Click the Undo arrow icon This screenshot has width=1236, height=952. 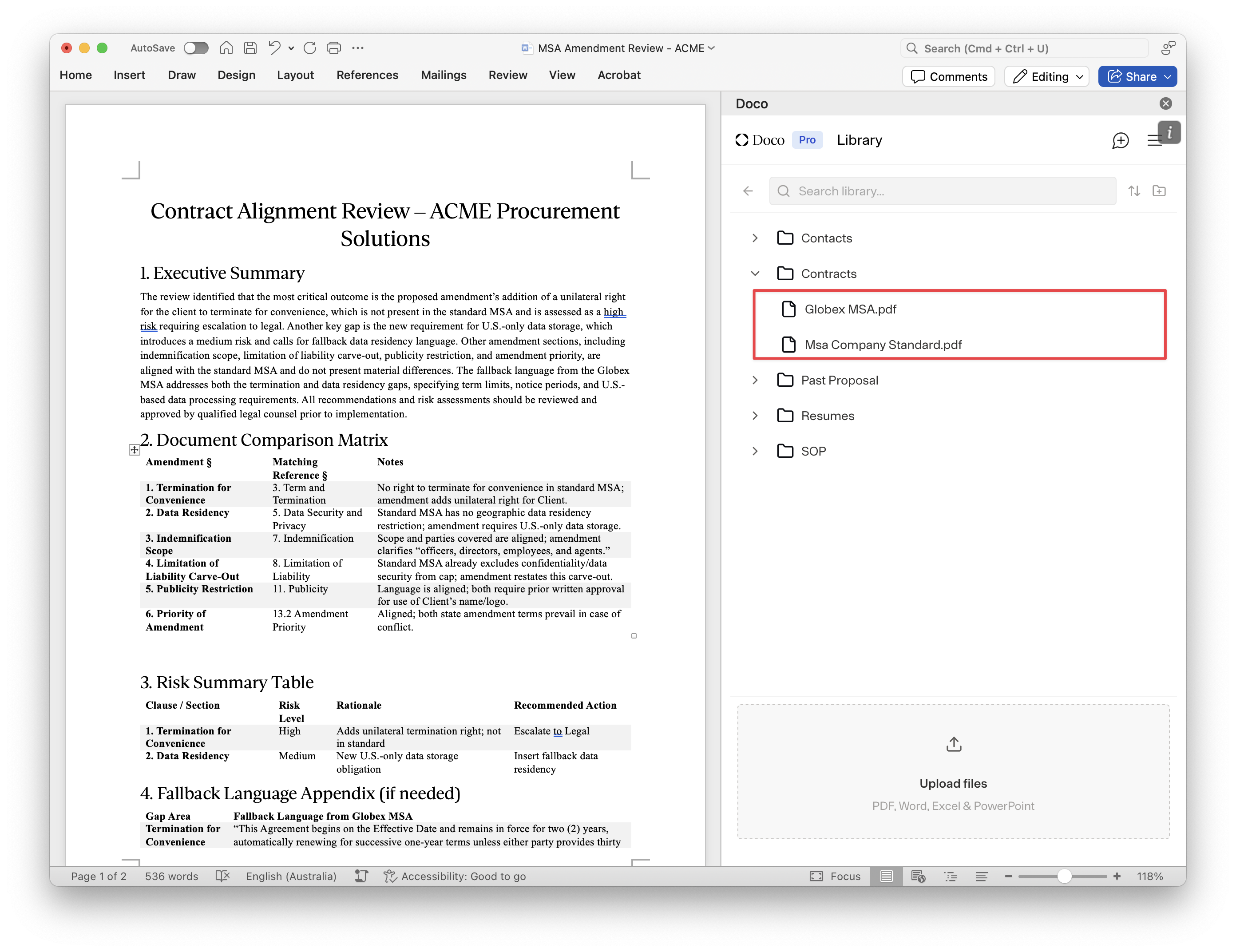(x=274, y=48)
